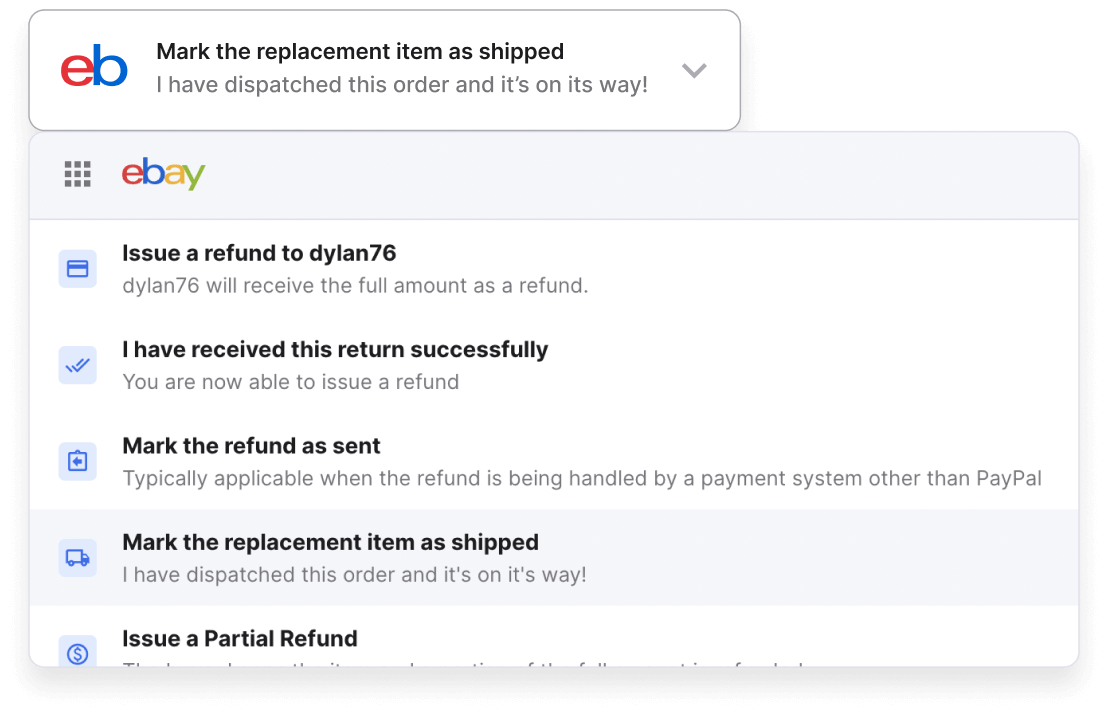Viewport: 1106px width, 712px height.
Task: Open the apps grid icon
Action: (78, 174)
